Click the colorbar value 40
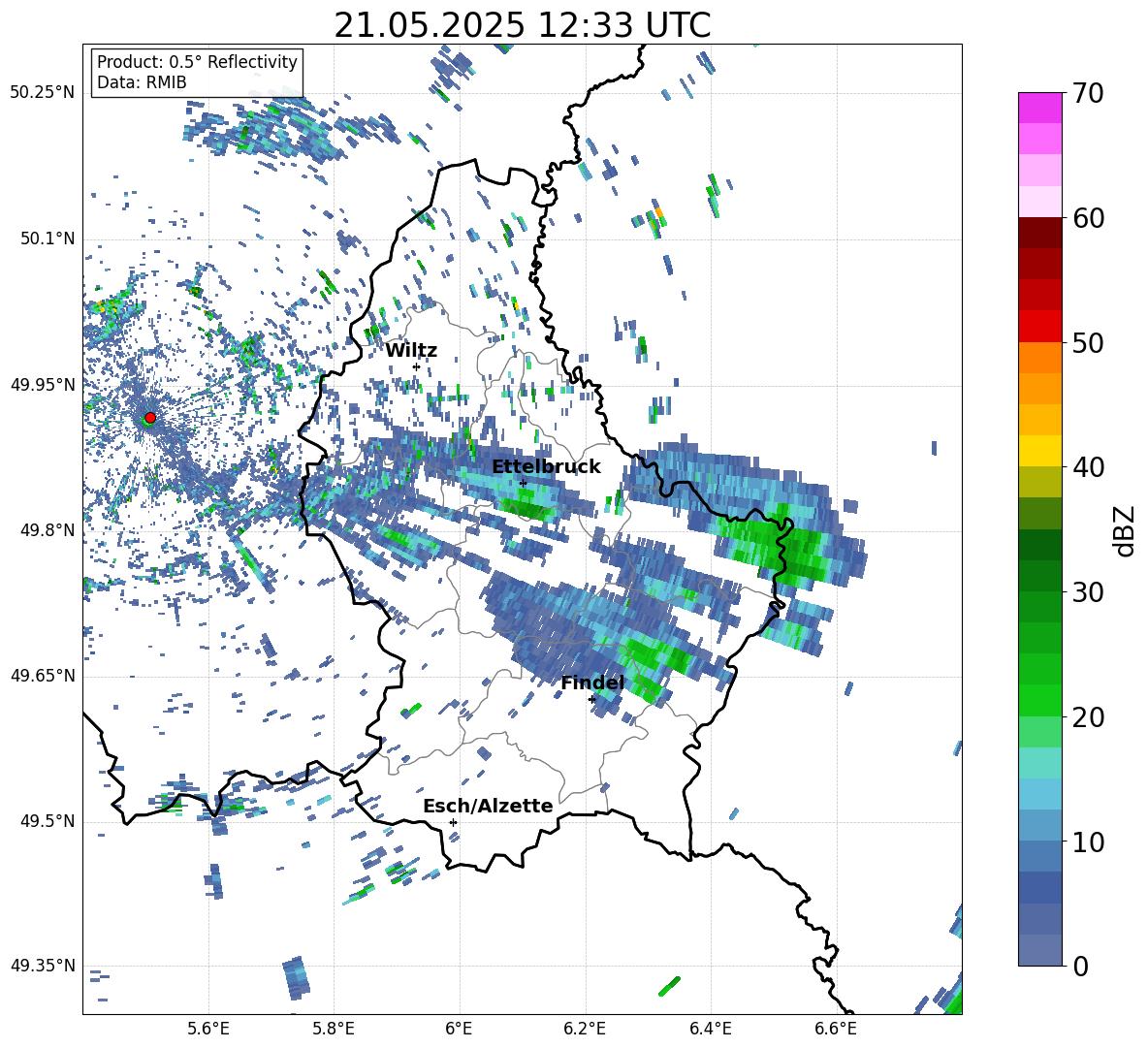 1088,467
